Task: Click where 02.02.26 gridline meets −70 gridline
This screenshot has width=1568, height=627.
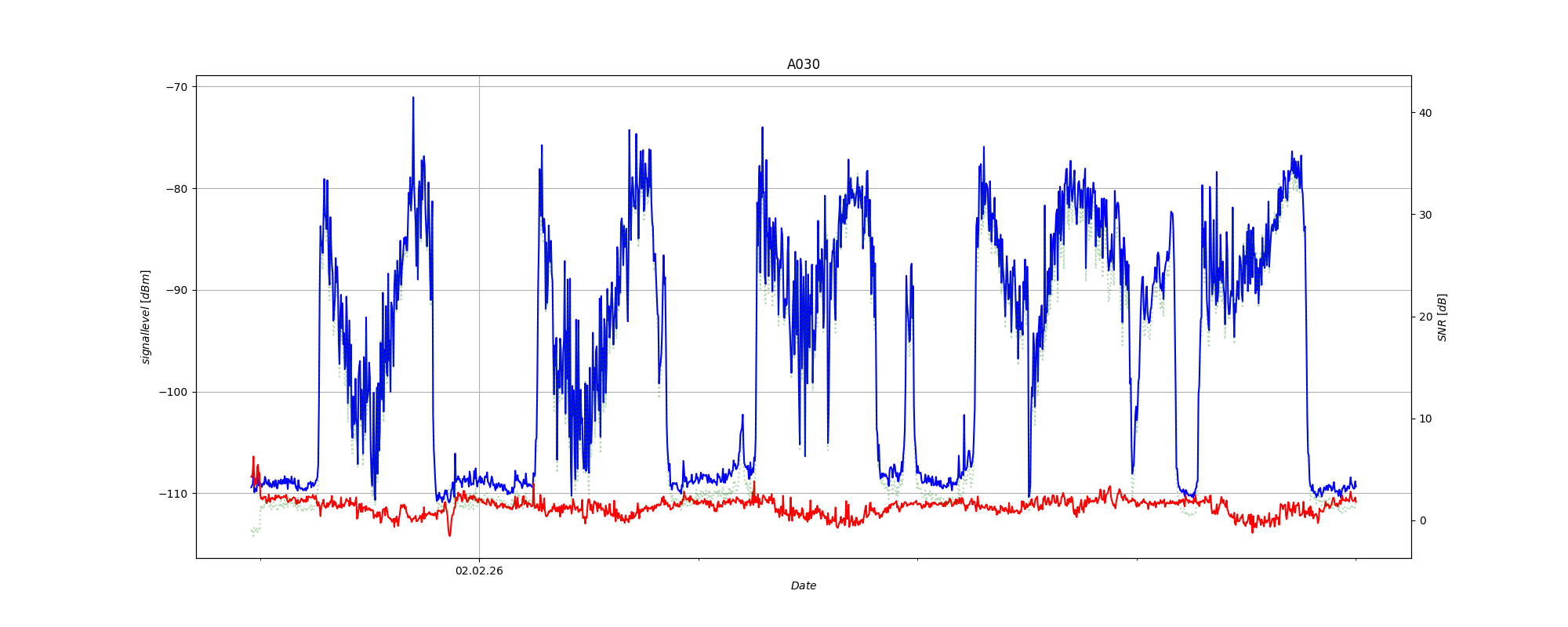Action: pyautogui.click(x=479, y=87)
